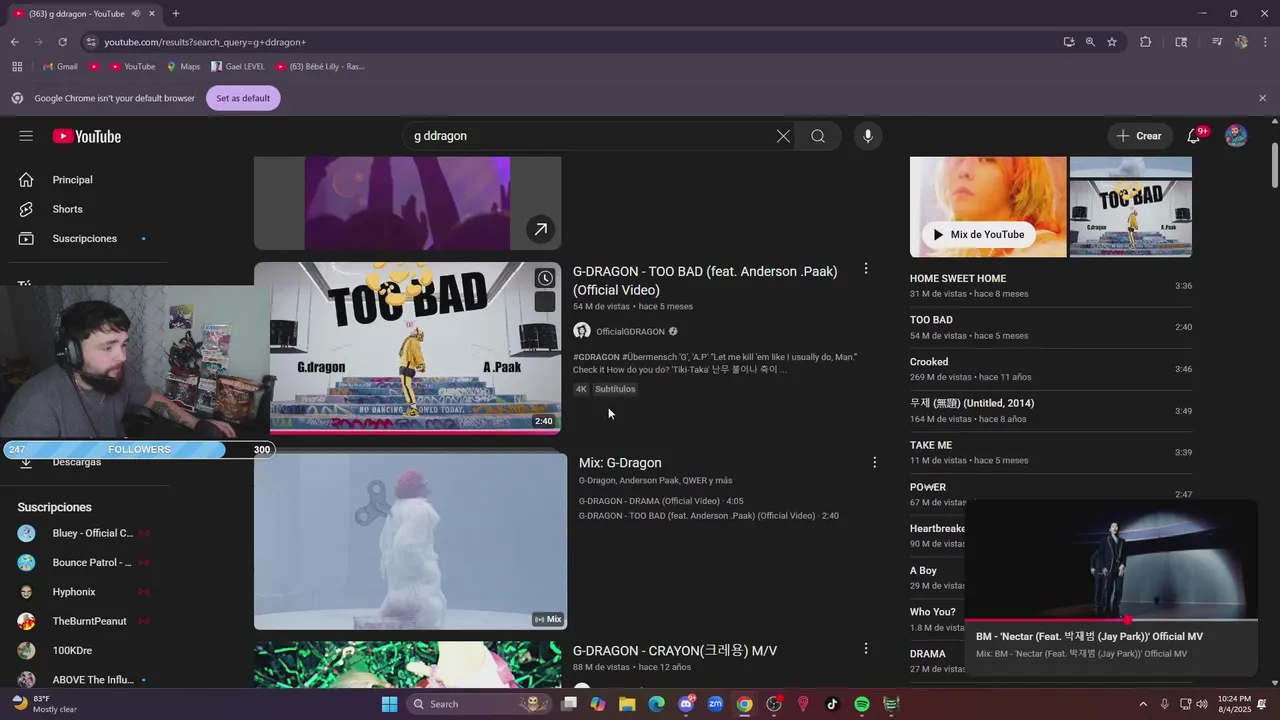Open Spotify from the taskbar
1280x720 pixels.
pyautogui.click(x=862, y=704)
